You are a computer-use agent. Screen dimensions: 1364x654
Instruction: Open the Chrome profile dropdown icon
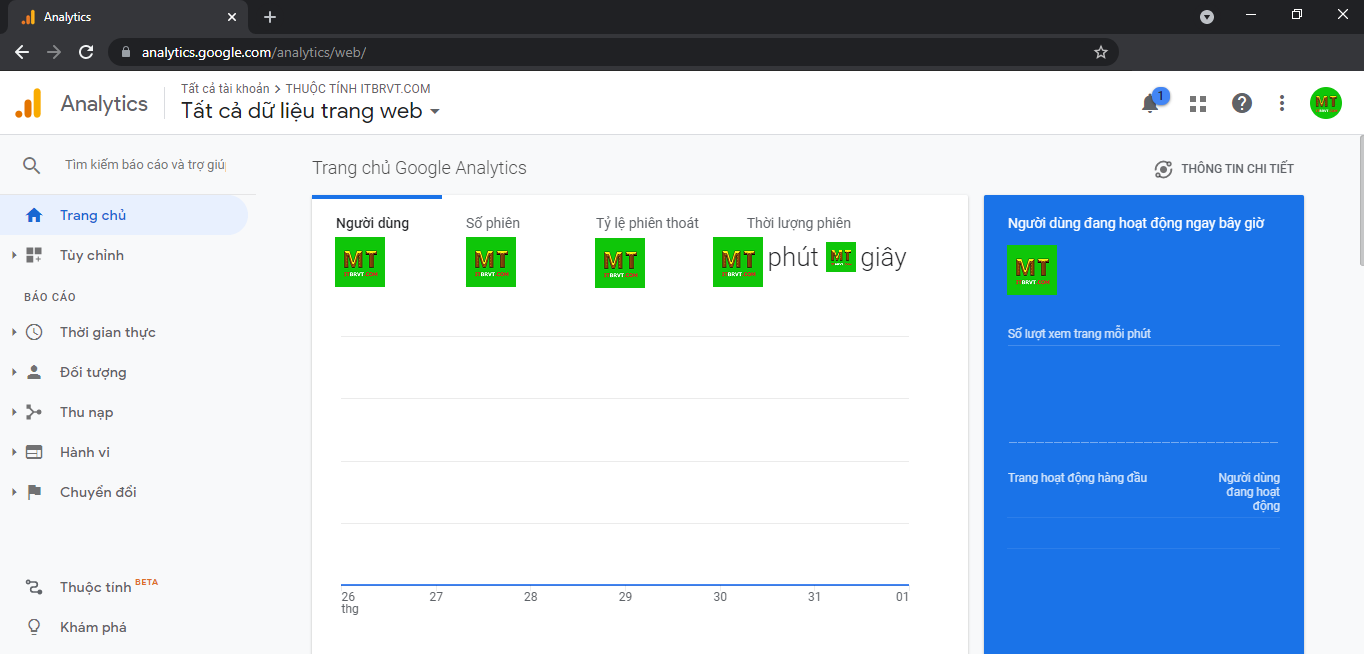[x=1207, y=17]
